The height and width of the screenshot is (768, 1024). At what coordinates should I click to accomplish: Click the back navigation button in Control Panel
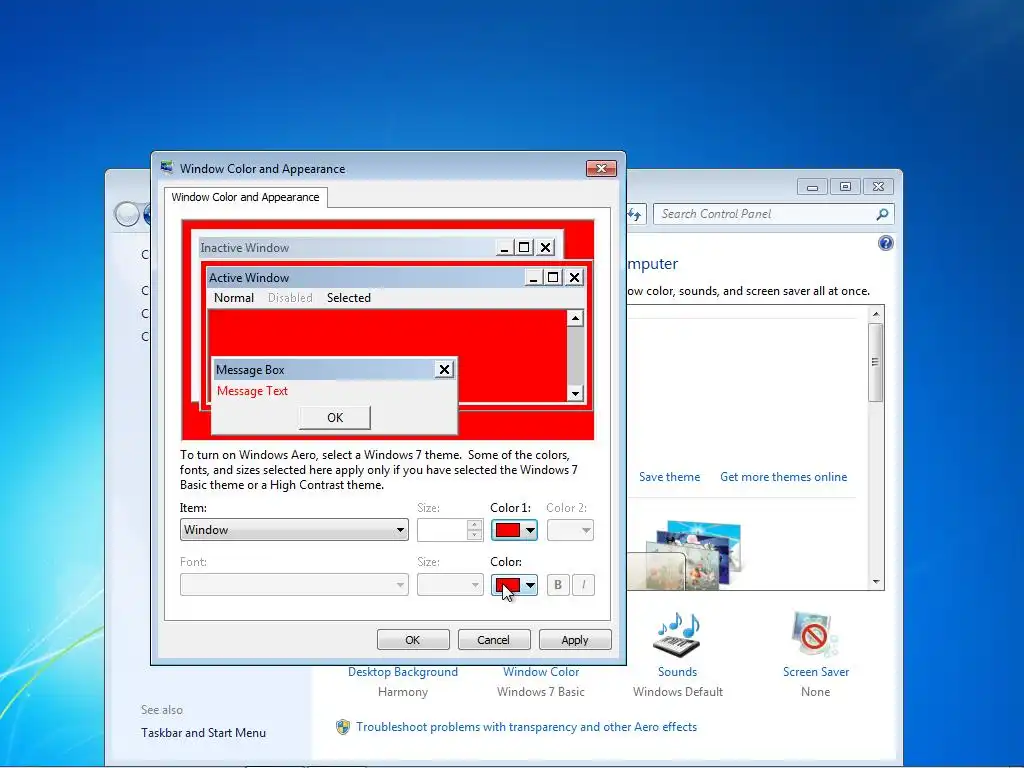tap(127, 214)
